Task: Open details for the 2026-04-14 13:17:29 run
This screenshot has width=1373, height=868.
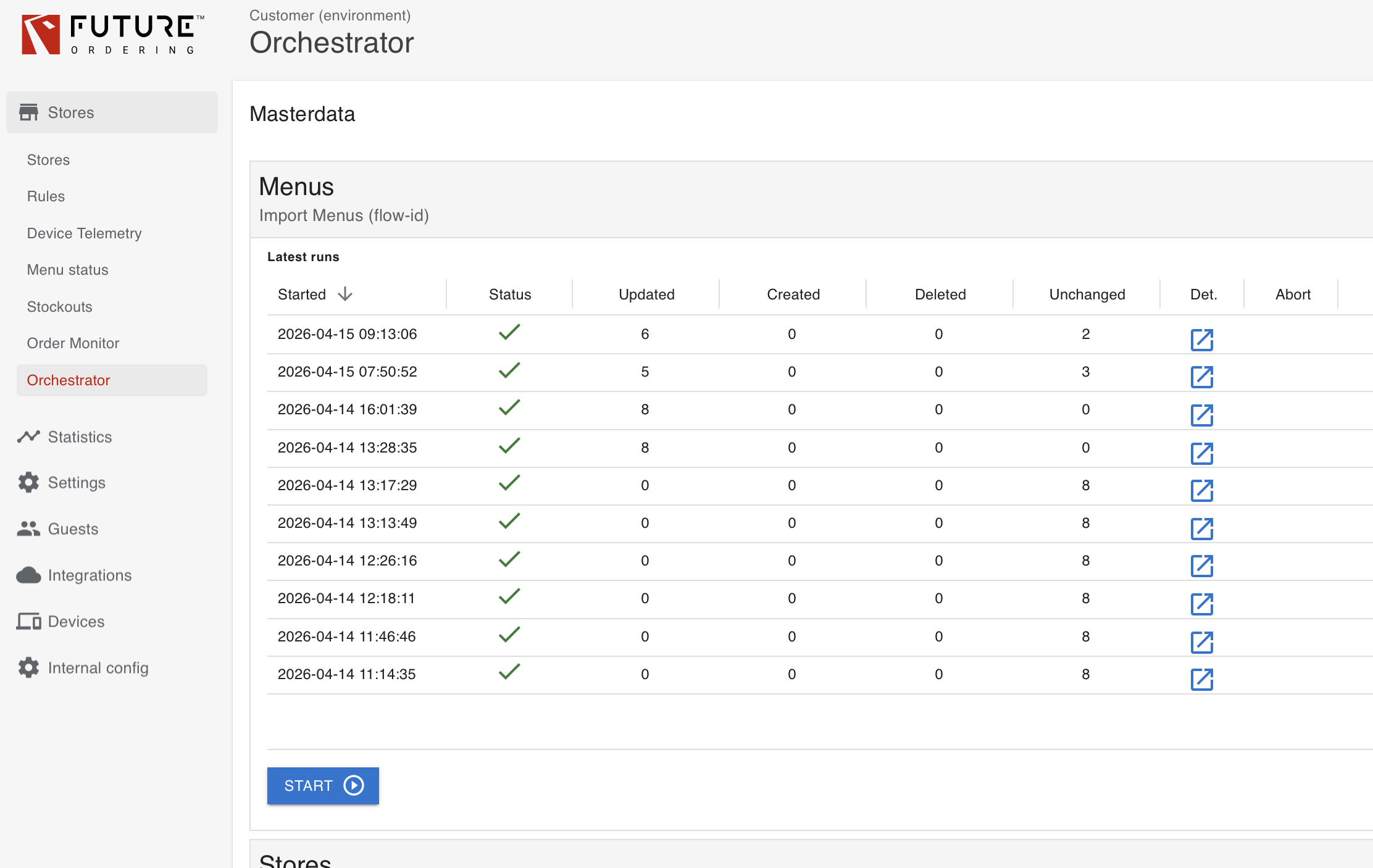Action: pos(1201,491)
